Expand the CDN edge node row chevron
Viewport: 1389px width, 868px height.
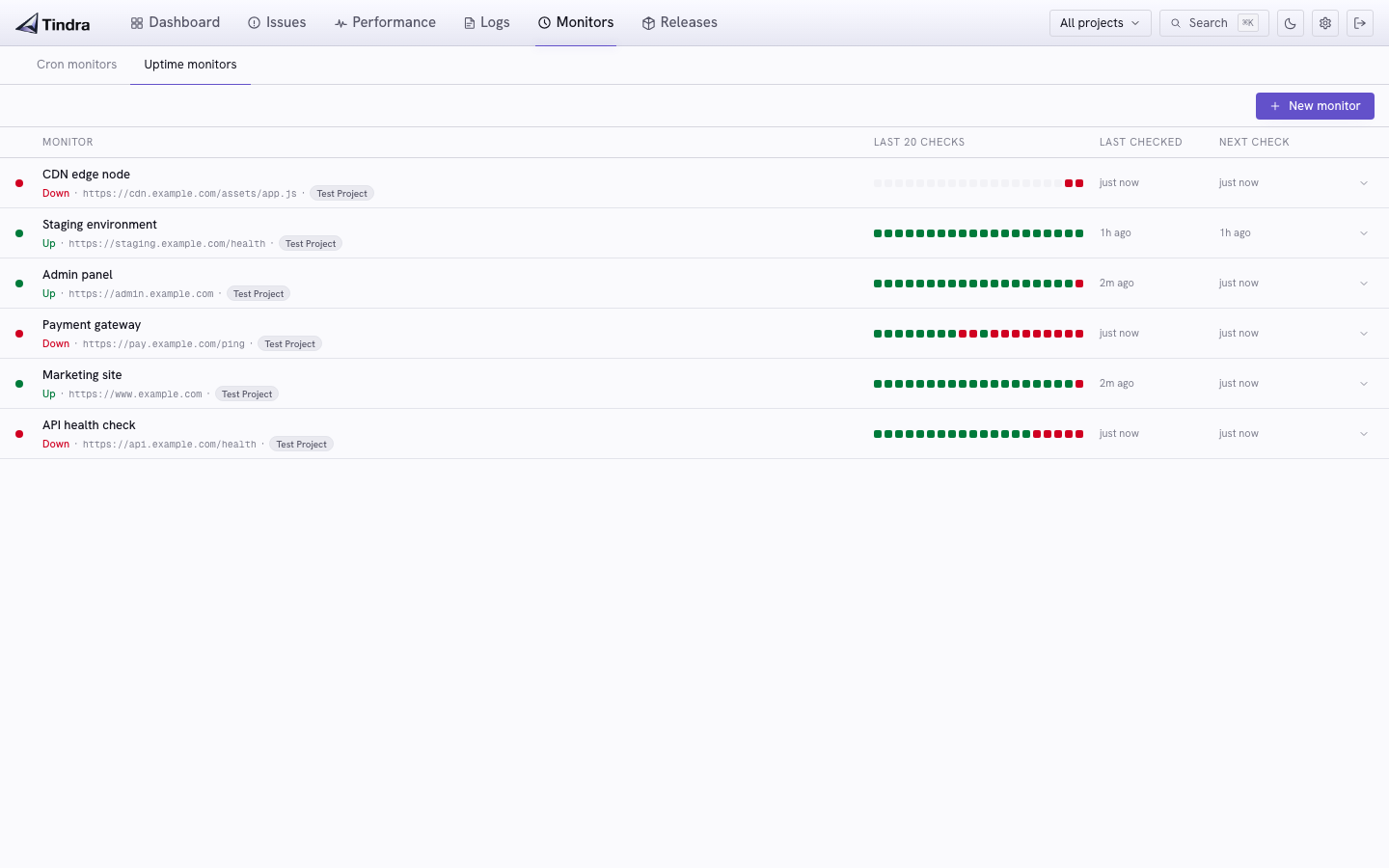(x=1364, y=183)
